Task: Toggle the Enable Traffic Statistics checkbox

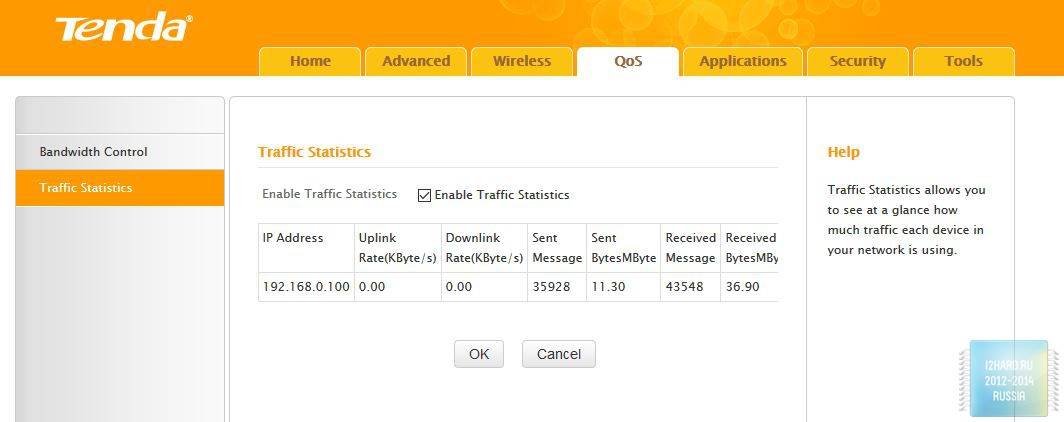Action: coord(424,195)
